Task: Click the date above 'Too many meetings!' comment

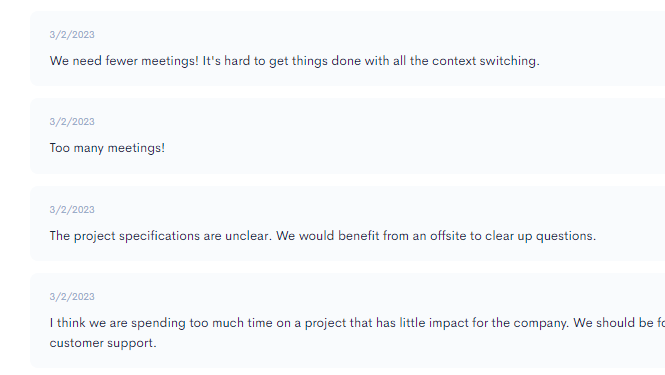Action: click(x=72, y=122)
